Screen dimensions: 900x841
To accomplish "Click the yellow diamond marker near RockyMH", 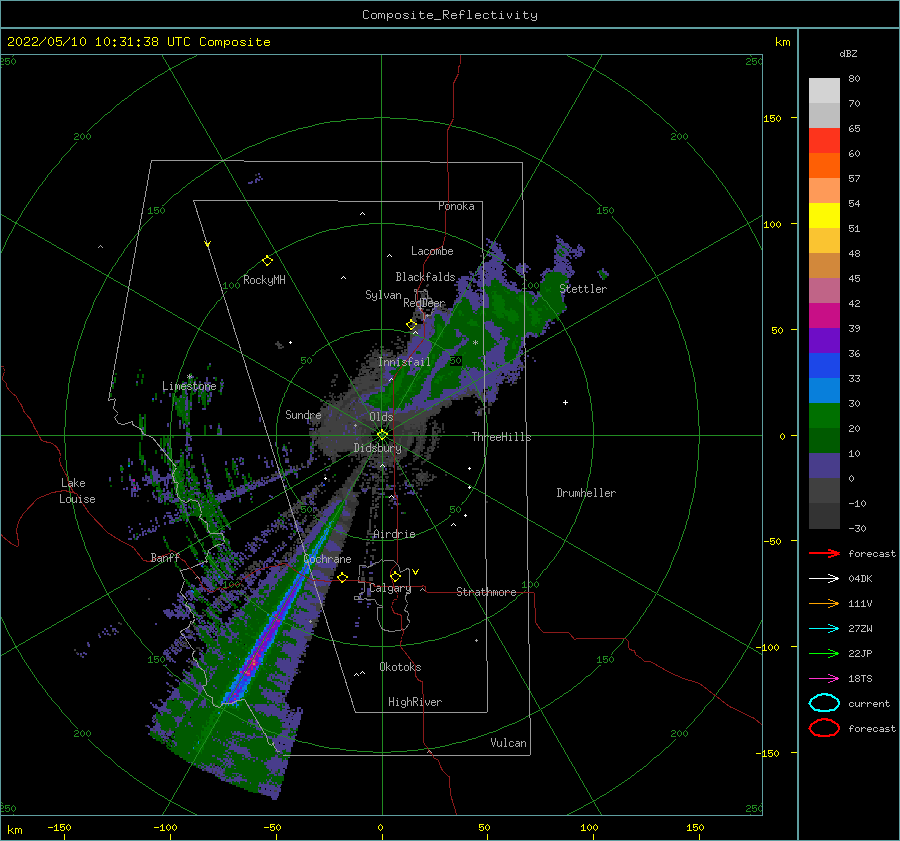I will coord(267,261).
